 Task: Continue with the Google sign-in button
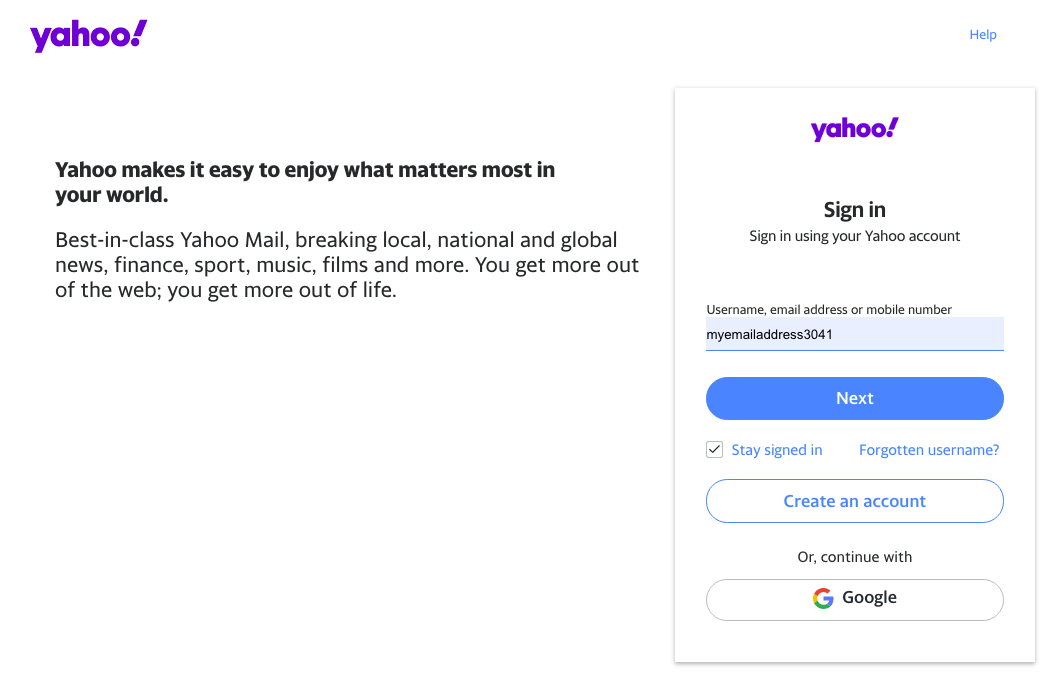pos(854,600)
